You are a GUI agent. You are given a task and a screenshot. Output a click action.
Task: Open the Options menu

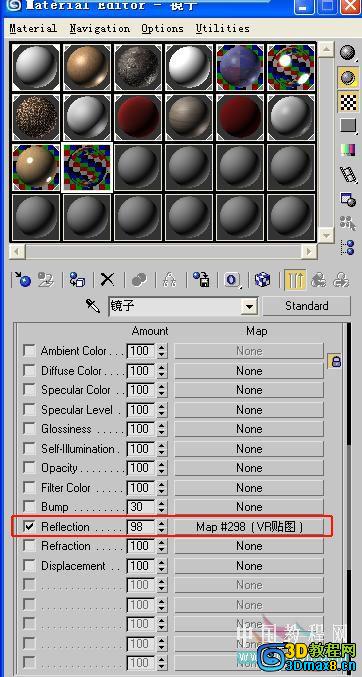162,28
